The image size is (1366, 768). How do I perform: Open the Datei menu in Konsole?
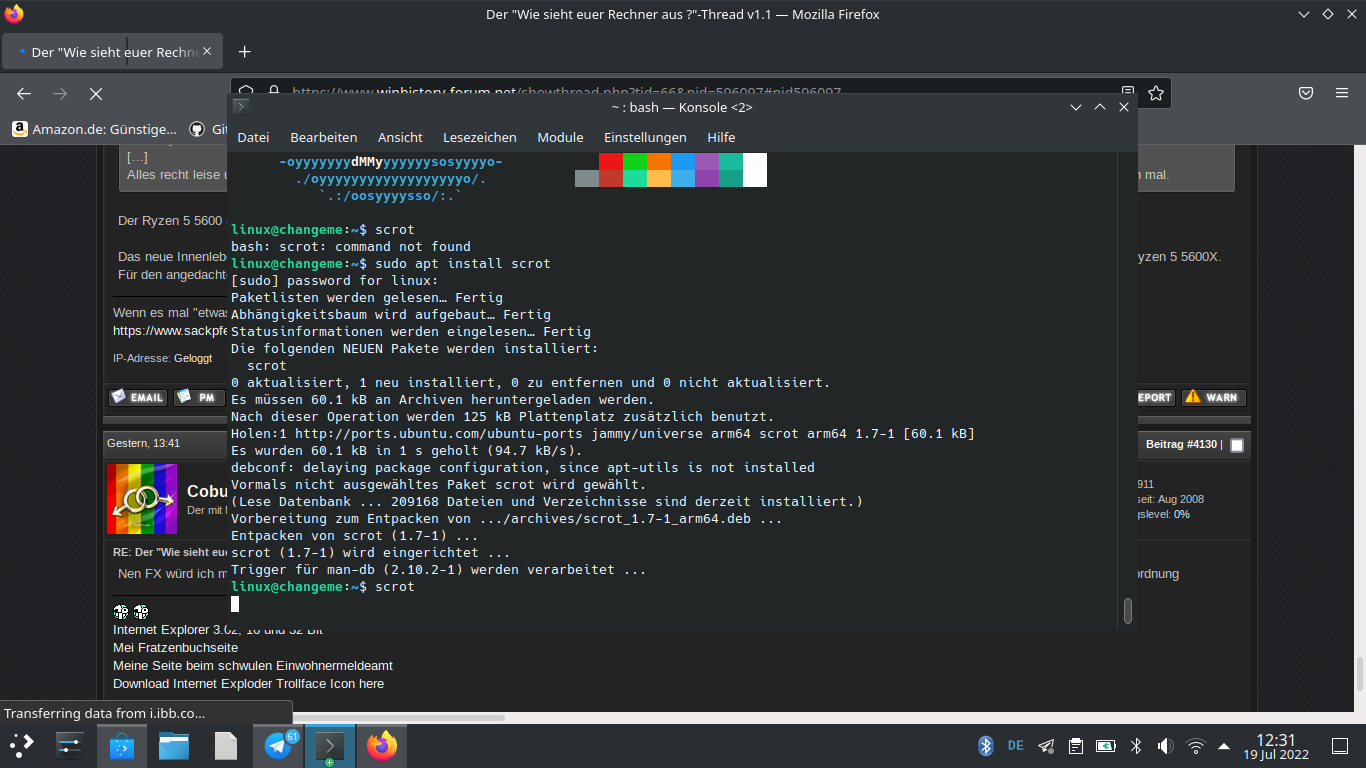(253, 137)
